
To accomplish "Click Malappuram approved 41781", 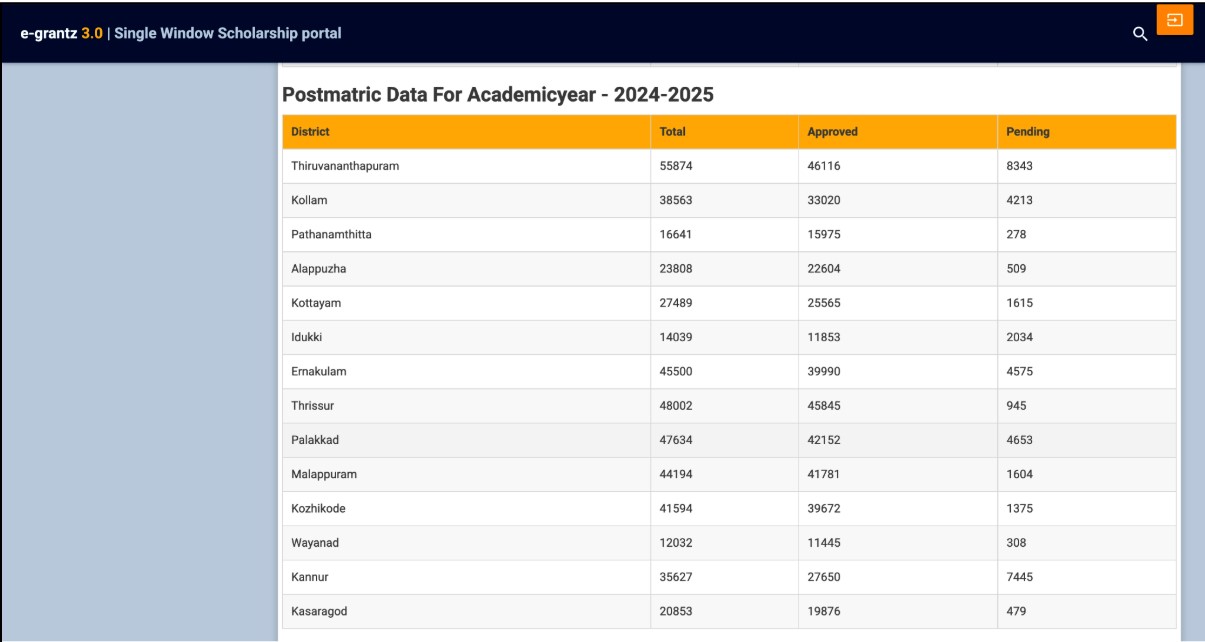I will point(824,474).
